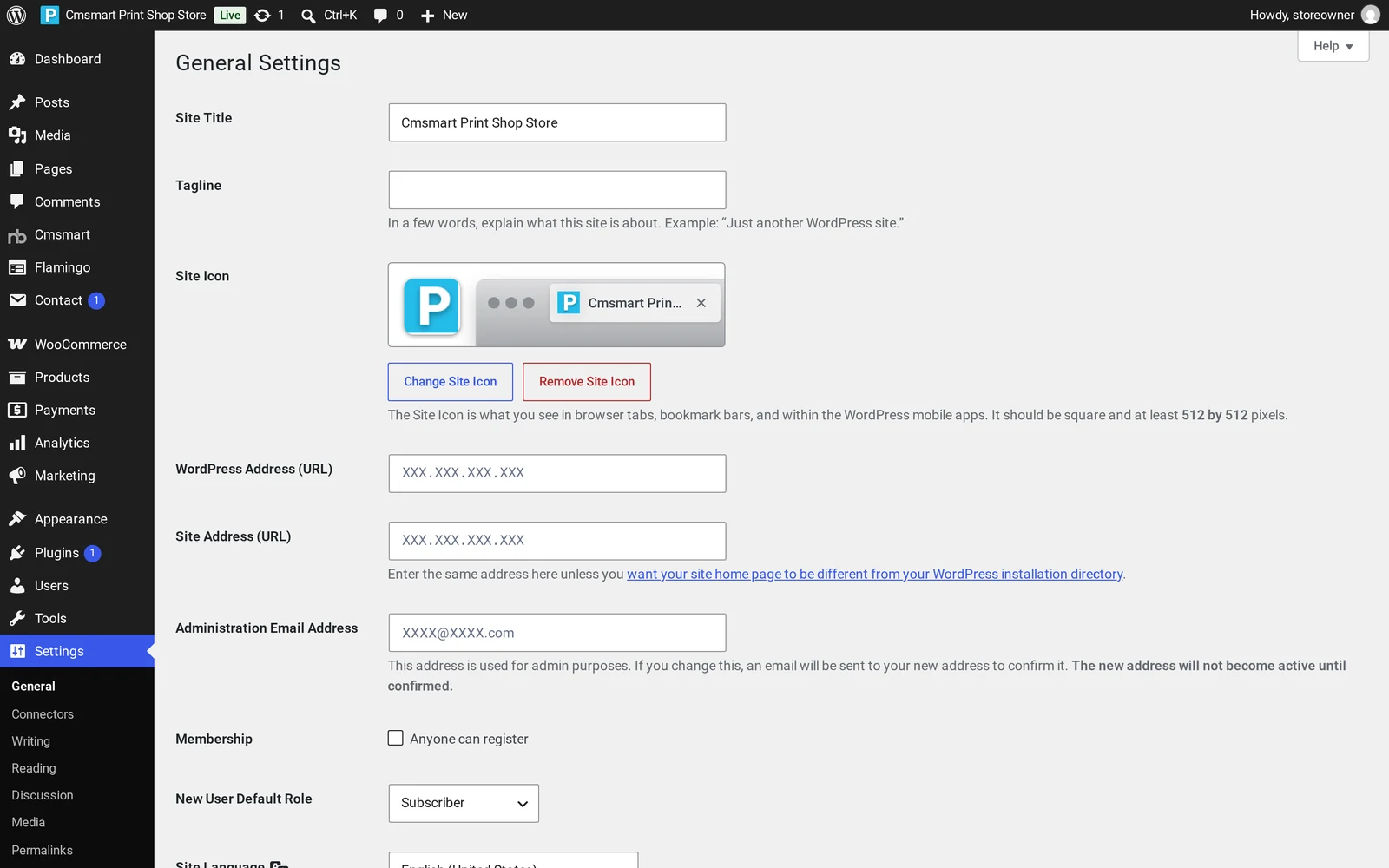Click the Change Site Icon button
Screen dimensions: 1389x868
pyautogui.click(x=451, y=382)
